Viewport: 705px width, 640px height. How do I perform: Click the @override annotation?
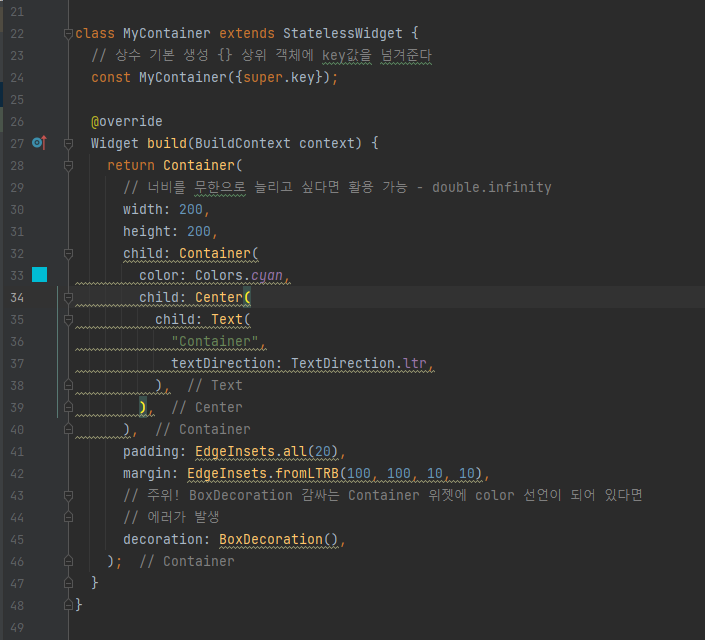pos(127,121)
